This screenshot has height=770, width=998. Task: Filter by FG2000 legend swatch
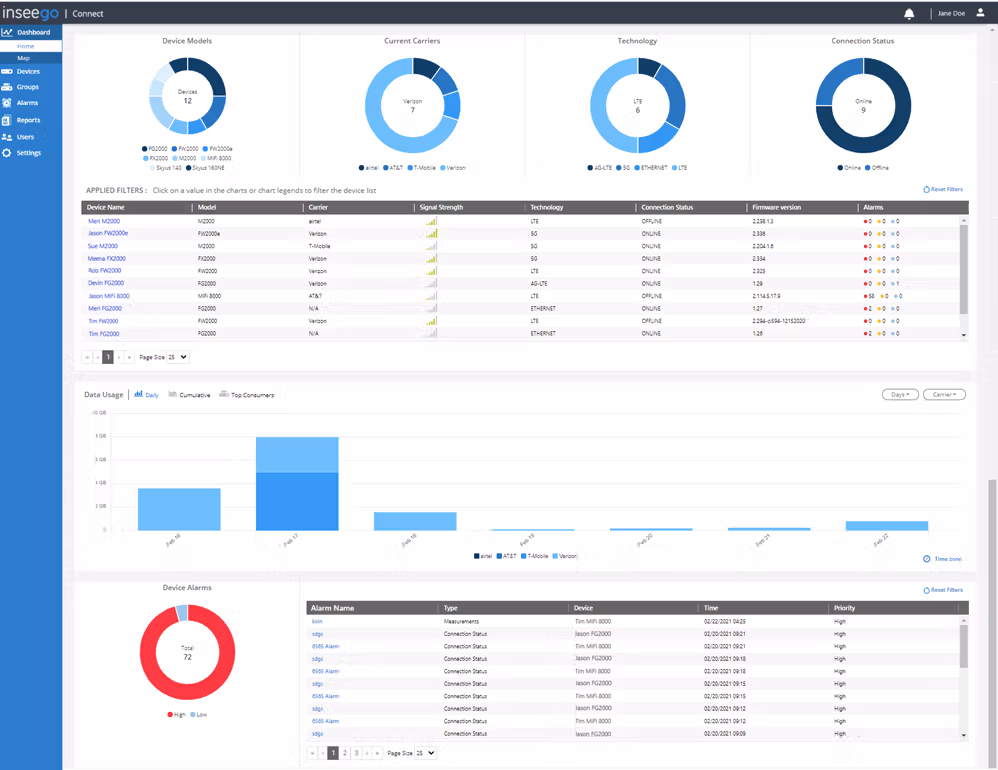(144, 148)
